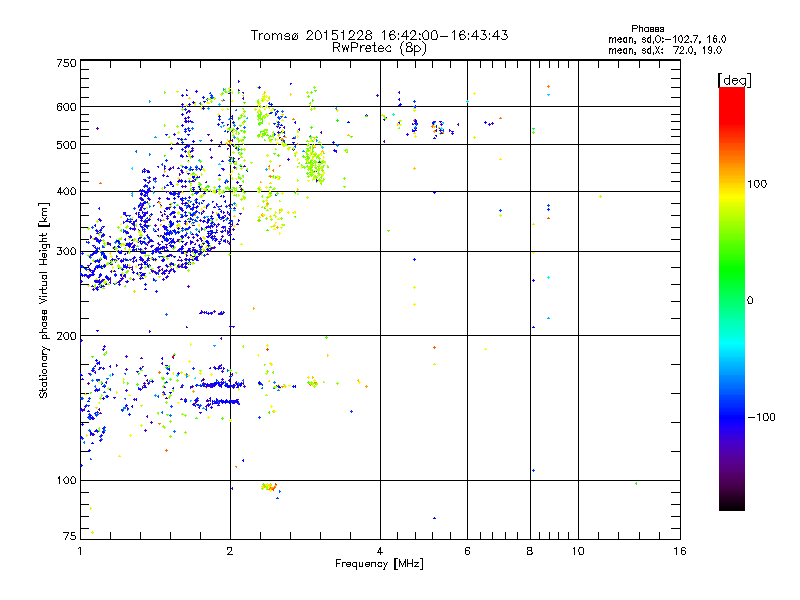800x600 pixels.
Task: Click the orange-yellow echo cluster just below 100 km
Action: [x=269, y=487]
